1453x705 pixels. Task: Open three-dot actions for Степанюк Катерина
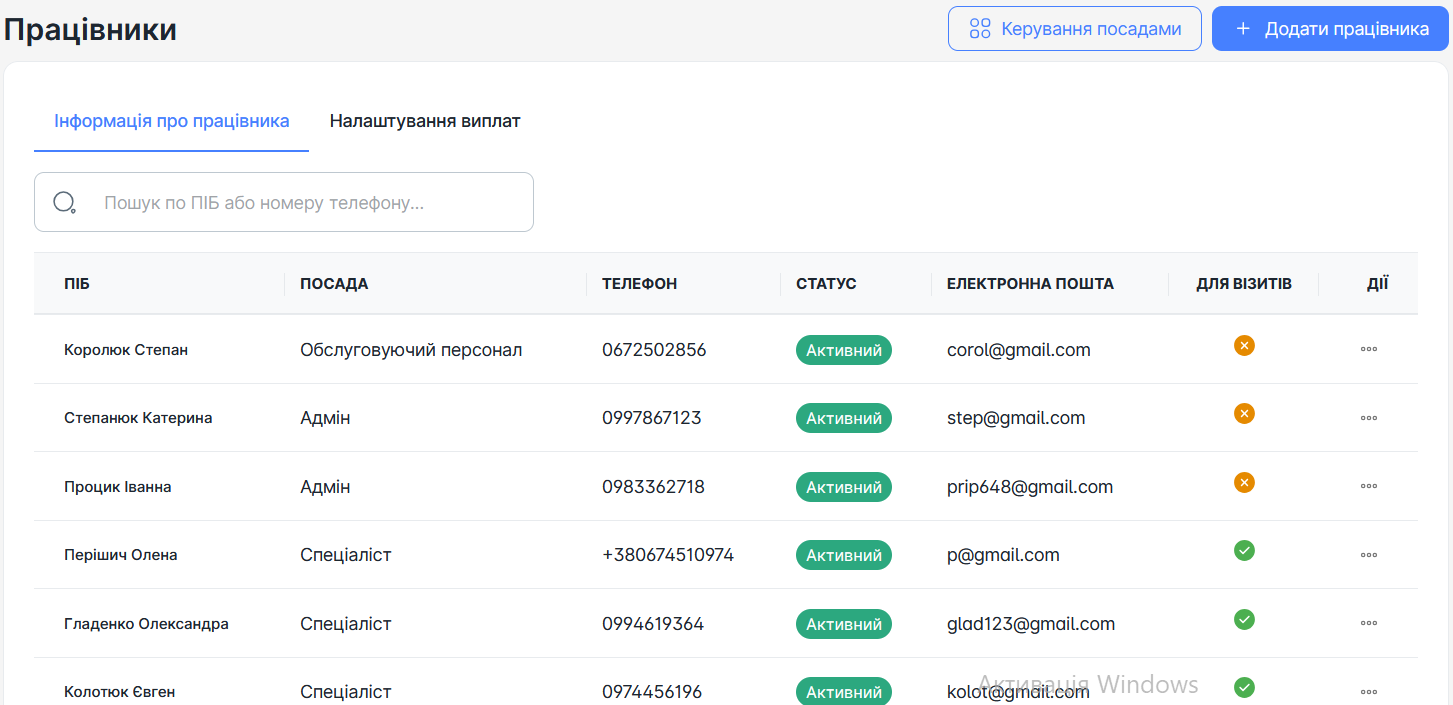[x=1369, y=418]
